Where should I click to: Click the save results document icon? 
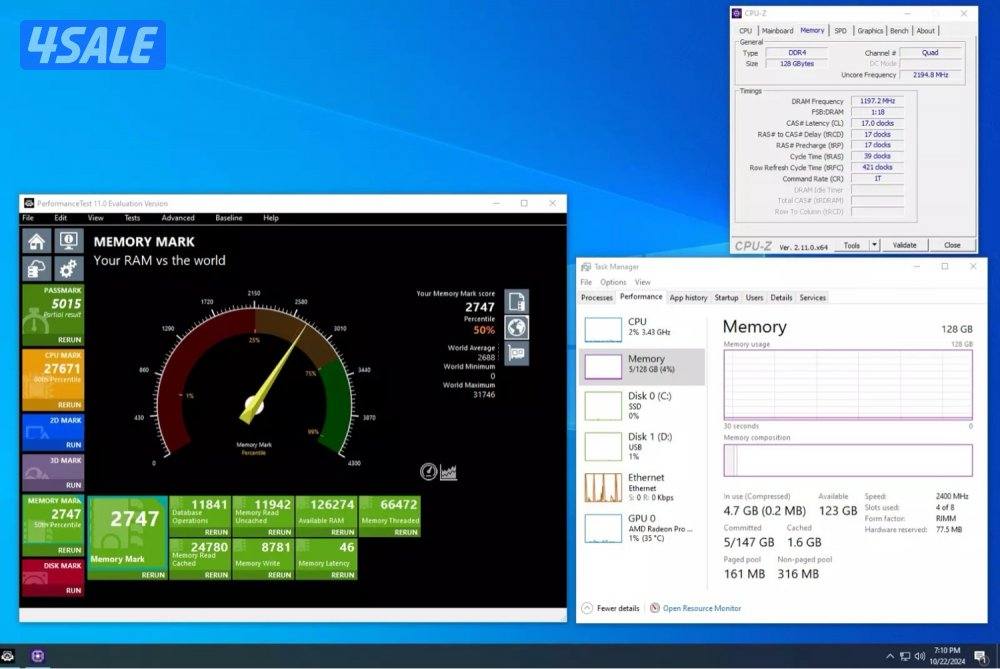coord(516,301)
